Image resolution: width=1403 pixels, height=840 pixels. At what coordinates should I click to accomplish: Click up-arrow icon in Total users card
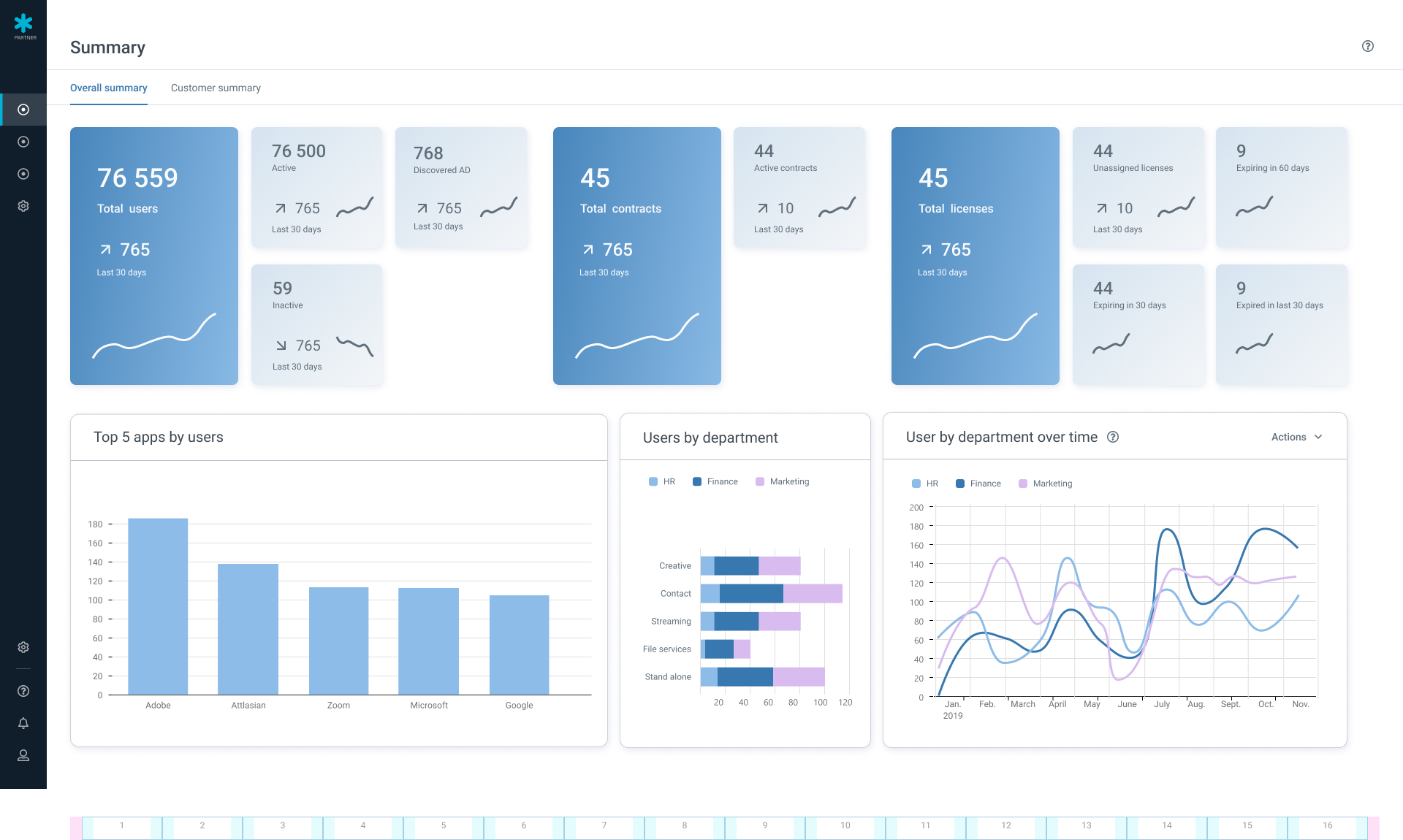[106, 250]
